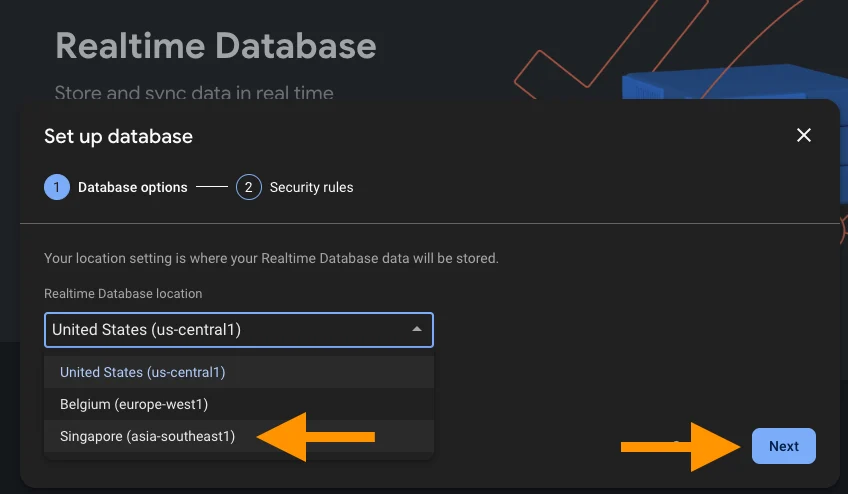Select Belgium (europe-west1) location option
This screenshot has width=848, height=494.
pyautogui.click(x=134, y=404)
